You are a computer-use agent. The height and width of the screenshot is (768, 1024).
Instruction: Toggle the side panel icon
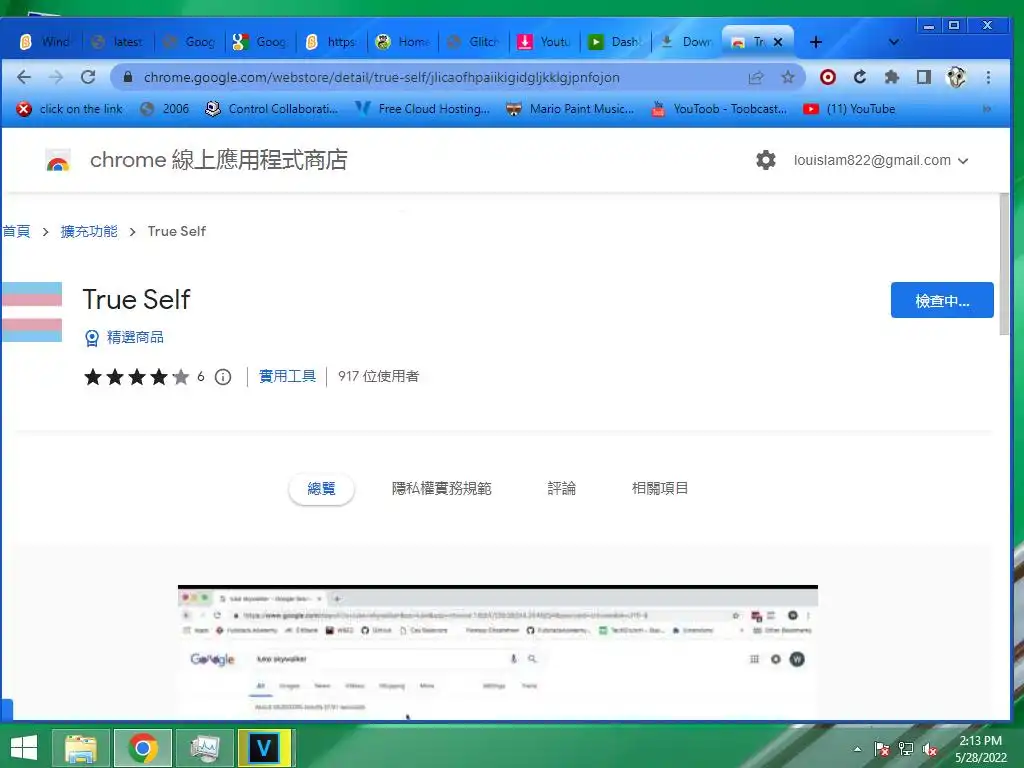click(x=923, y=77)
